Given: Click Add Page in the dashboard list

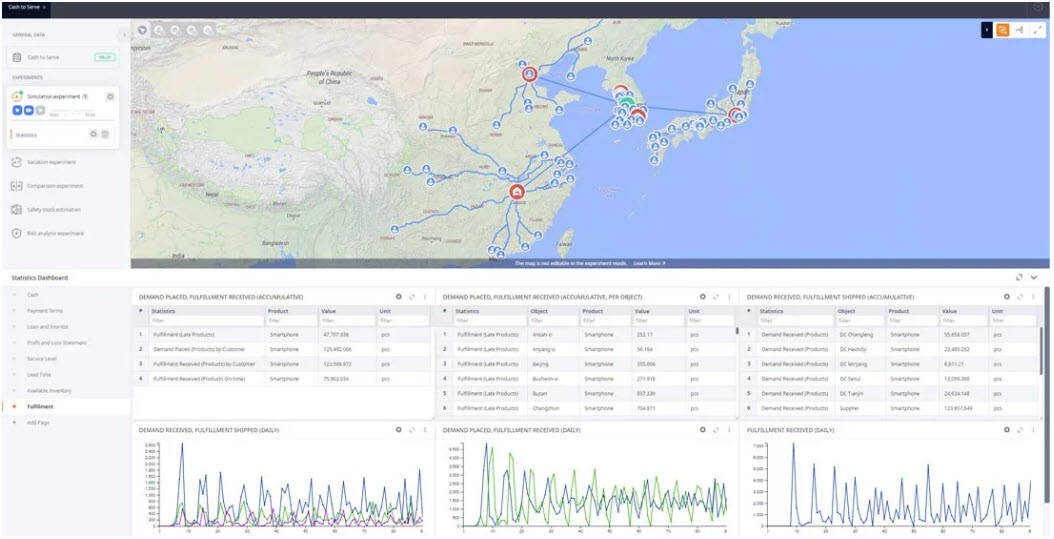Looking at the screenshot, I should point(38,423).
